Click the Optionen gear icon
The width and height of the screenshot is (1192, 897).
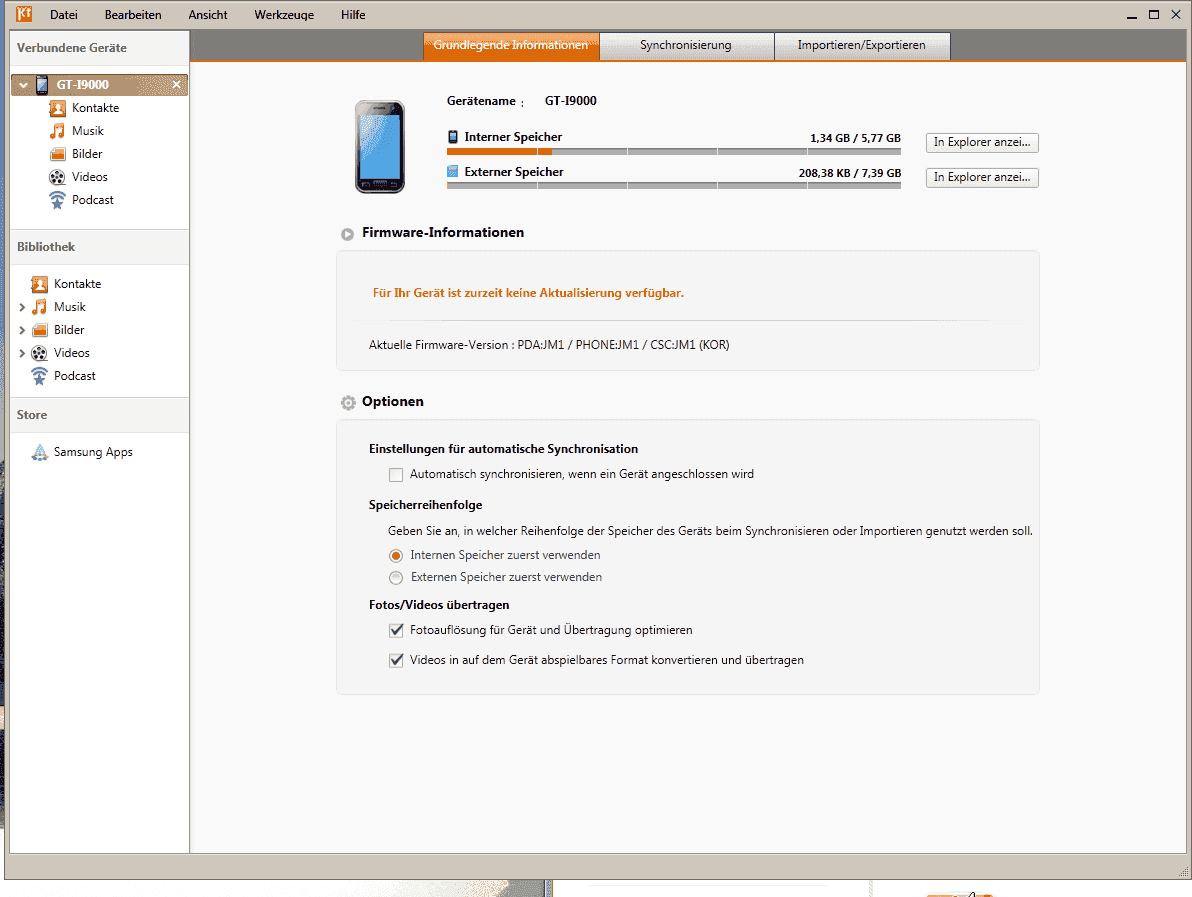(x=348, y=402)
